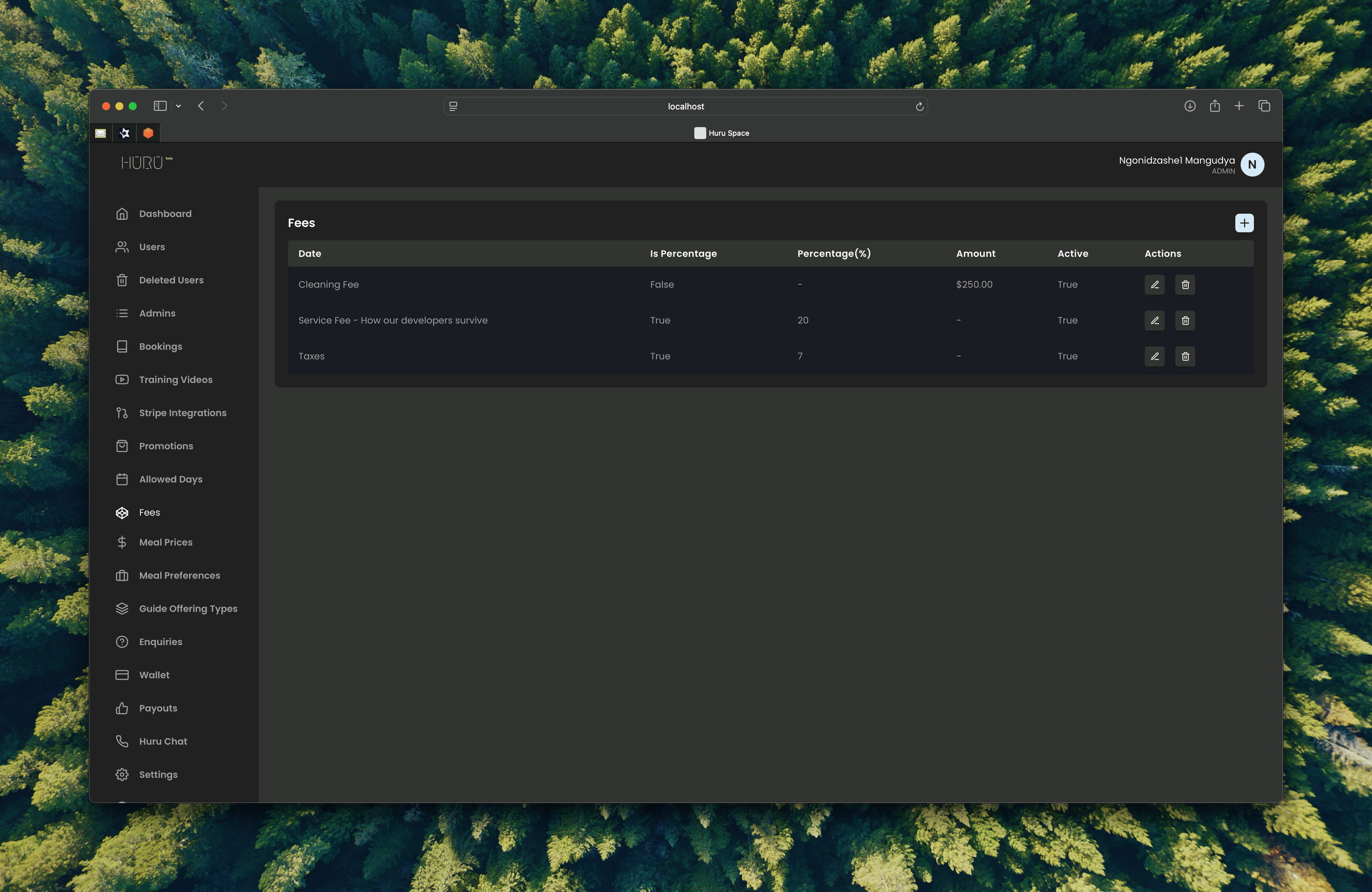Open the orange cube bookmark in the bookmarks bar

pos(148,133)
